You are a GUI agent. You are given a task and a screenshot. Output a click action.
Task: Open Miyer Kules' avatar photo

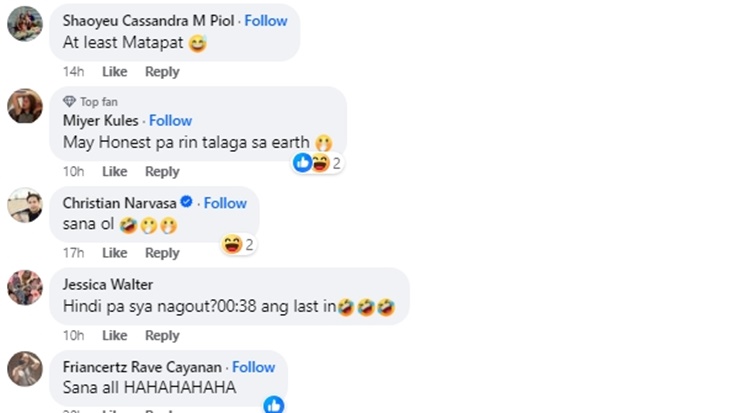coord(25,106)
